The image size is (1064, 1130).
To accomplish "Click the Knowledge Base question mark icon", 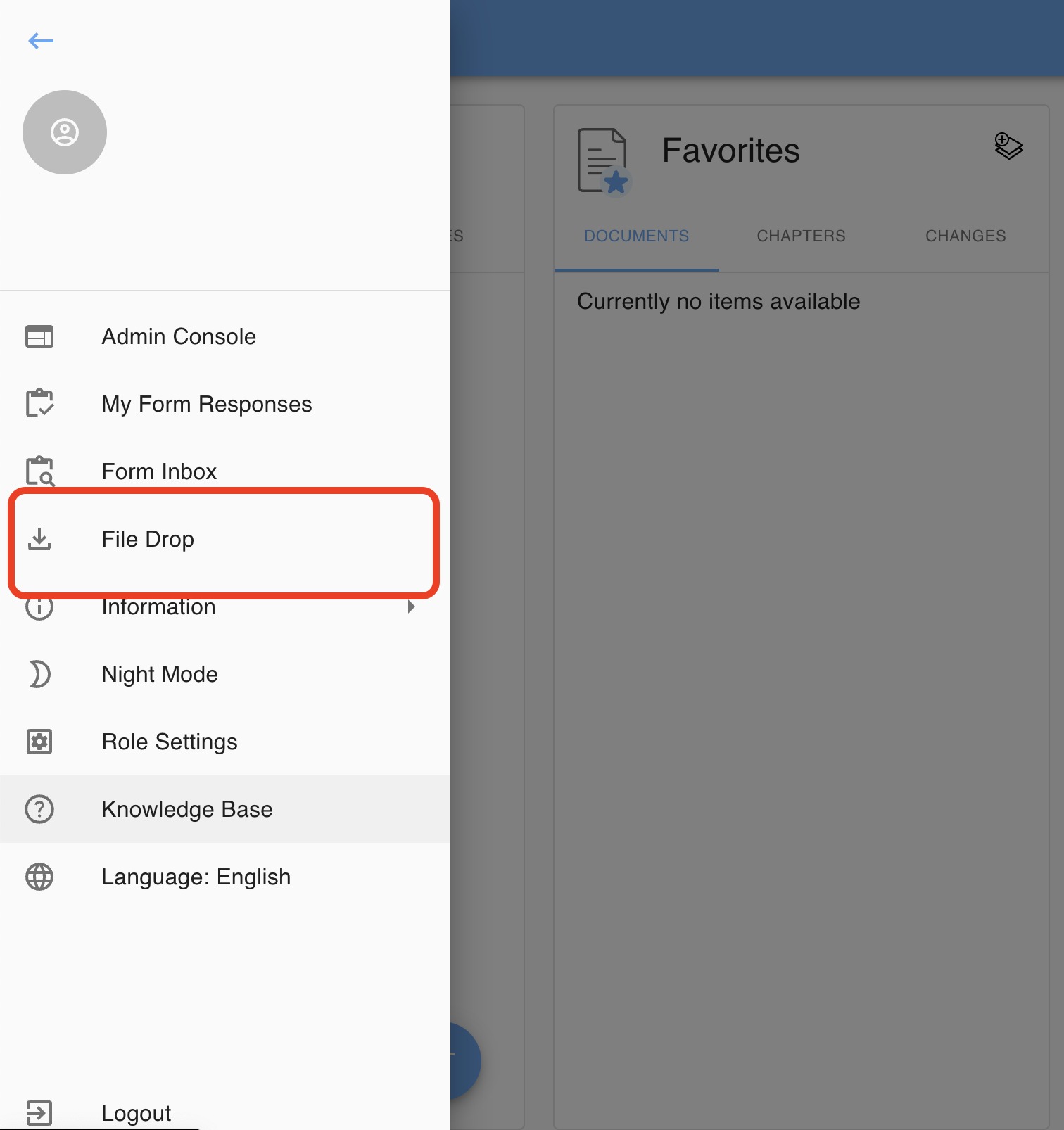I will tap(39, 809).
